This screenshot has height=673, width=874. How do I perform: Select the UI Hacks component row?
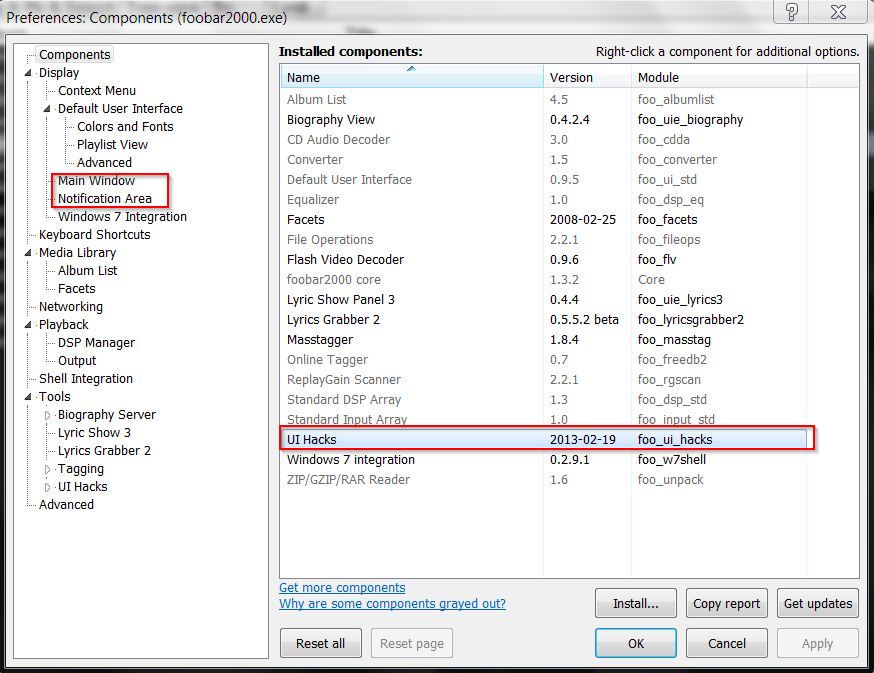point(543,439)
